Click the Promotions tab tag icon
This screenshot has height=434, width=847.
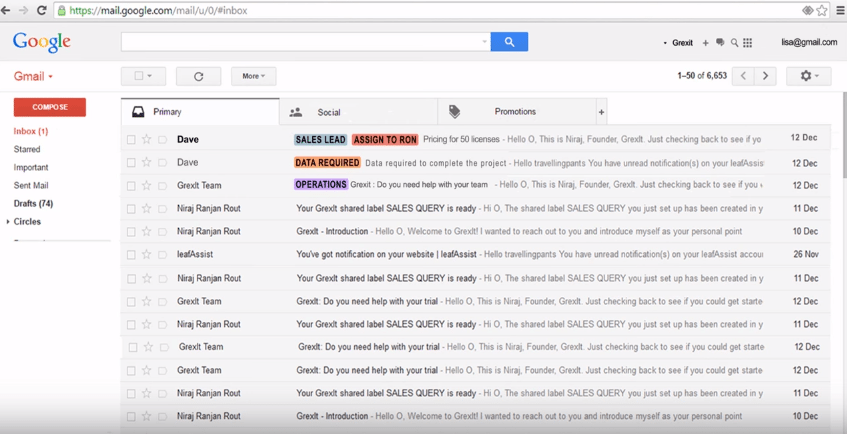(x=455, y=112)
